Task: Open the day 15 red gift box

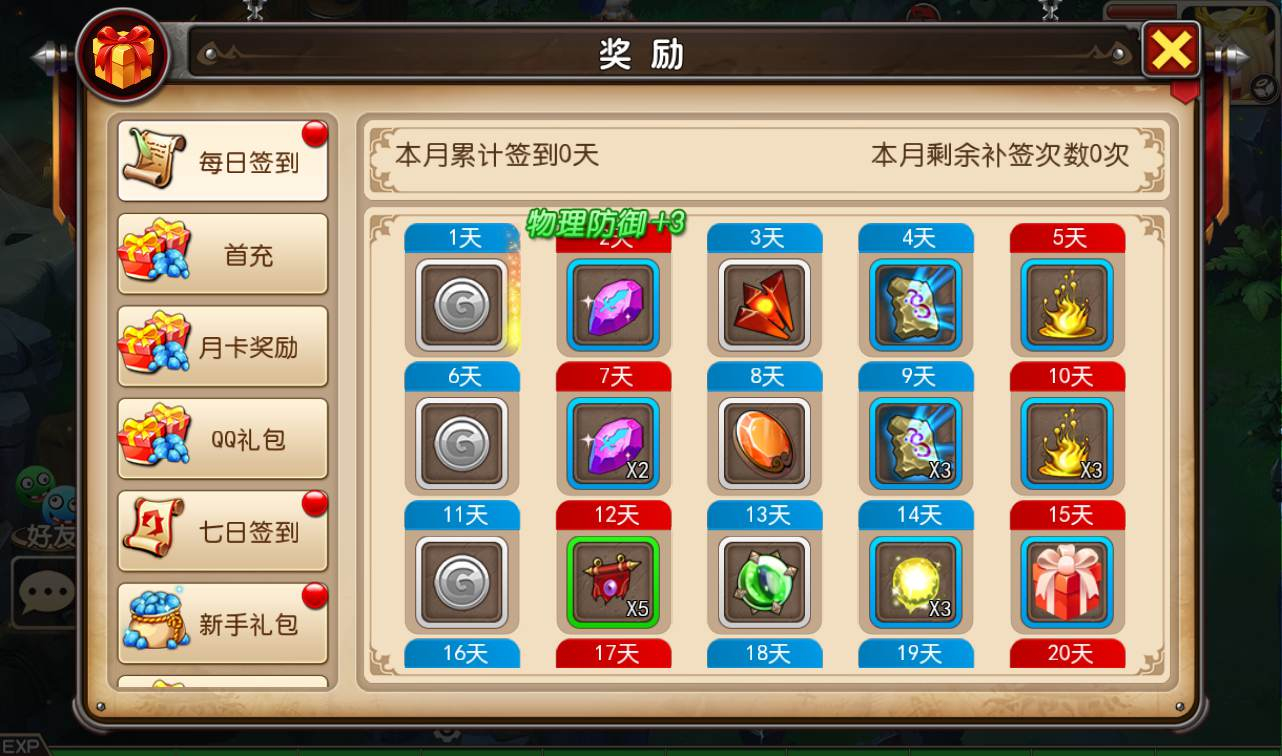Action: click(x=1067, y=583)
